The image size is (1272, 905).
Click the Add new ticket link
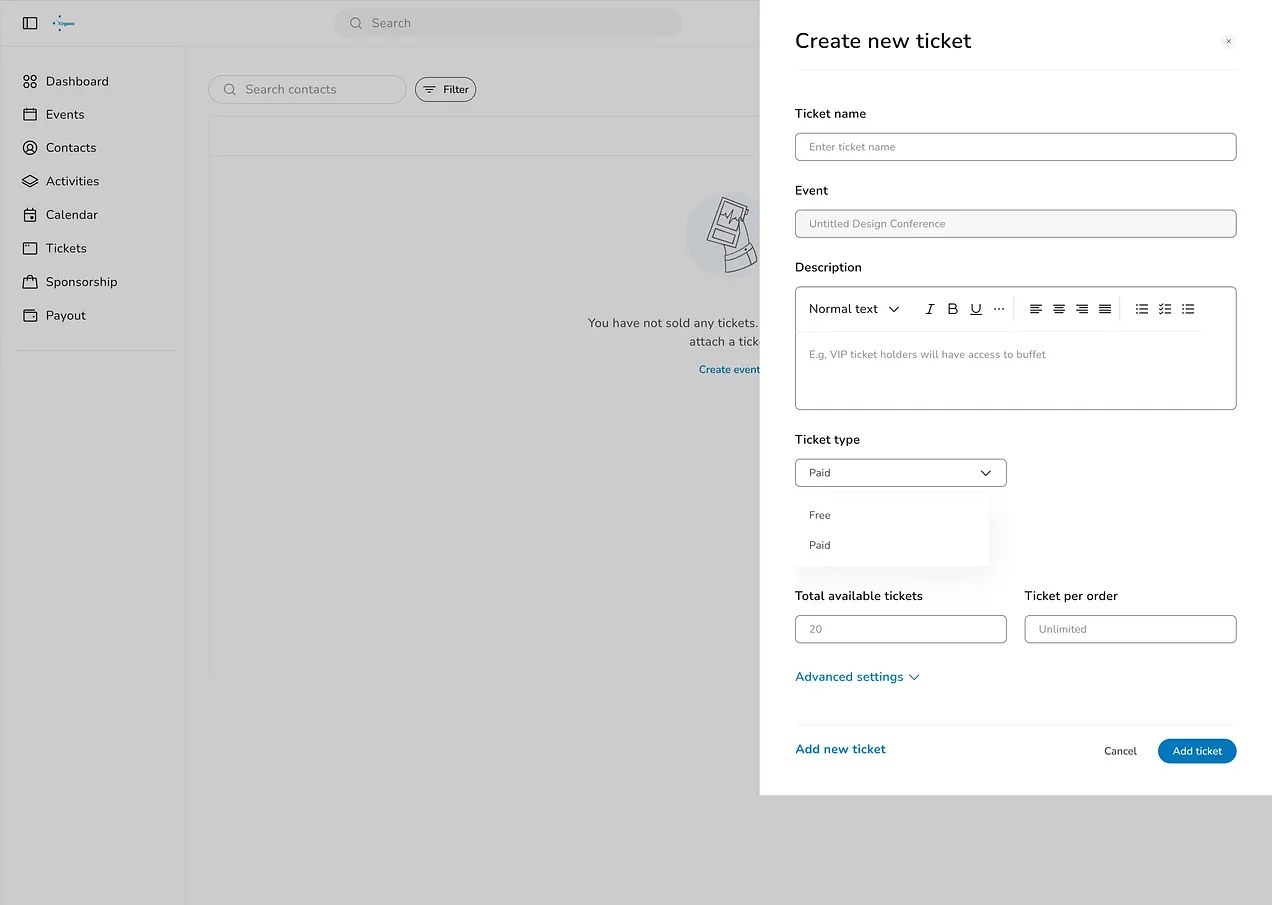point(840,749)
